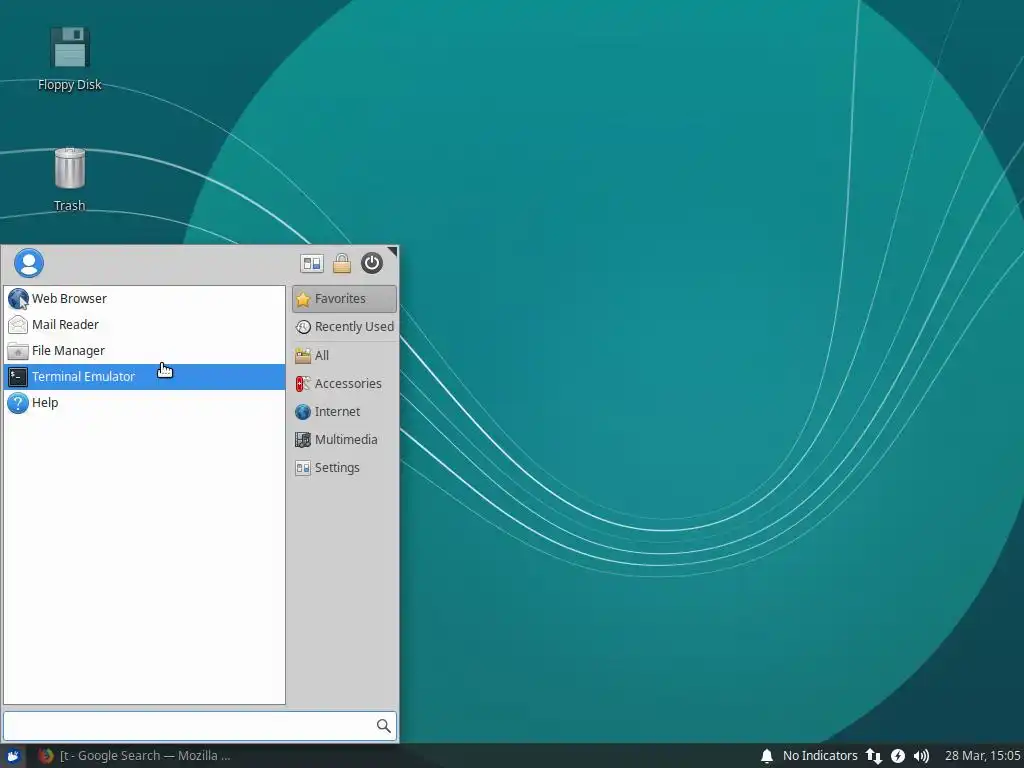The image size is (1024, 768).
Task: Click the menu search input field
Action: (199, 726)
